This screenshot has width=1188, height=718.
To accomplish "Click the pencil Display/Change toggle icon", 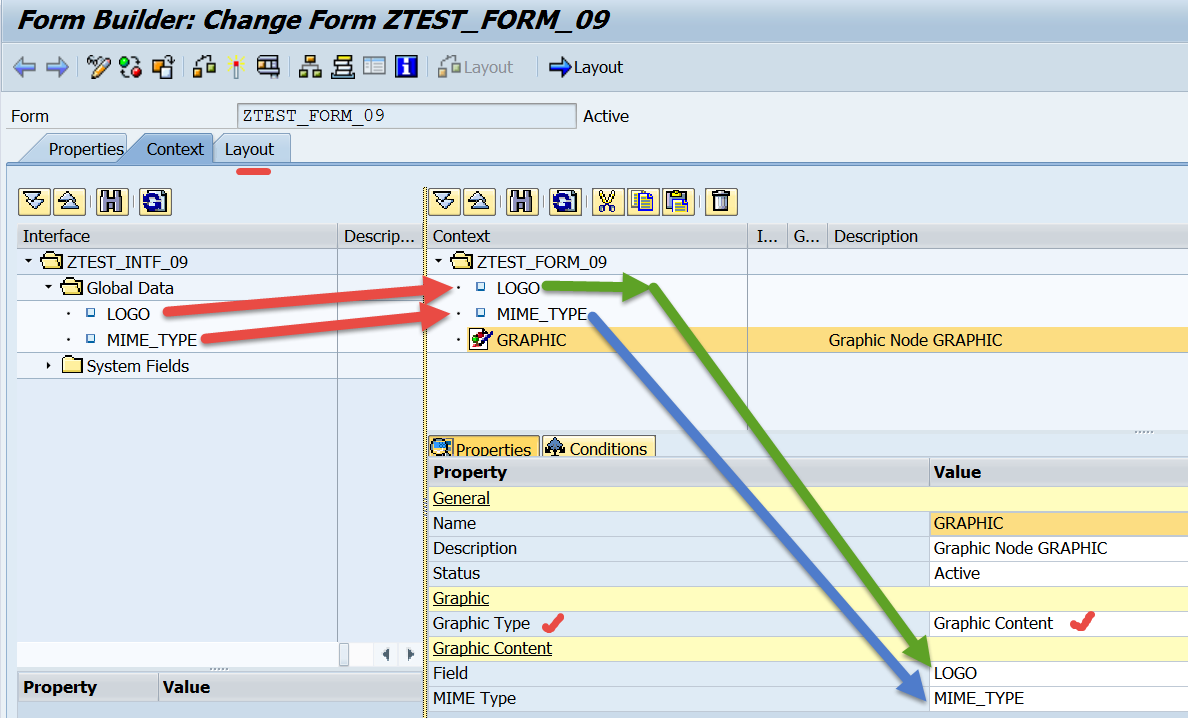I will pyautogui.click(x=97, y=67).
